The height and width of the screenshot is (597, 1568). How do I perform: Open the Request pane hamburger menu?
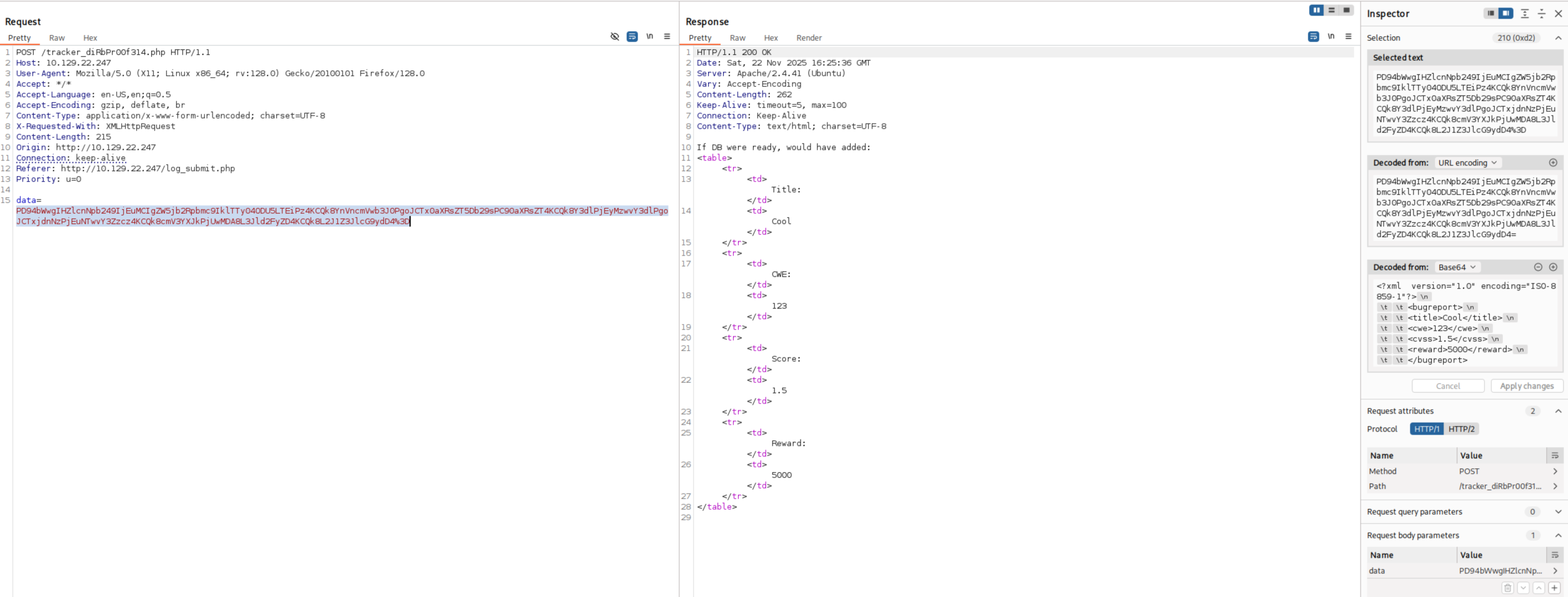(667, 37)
